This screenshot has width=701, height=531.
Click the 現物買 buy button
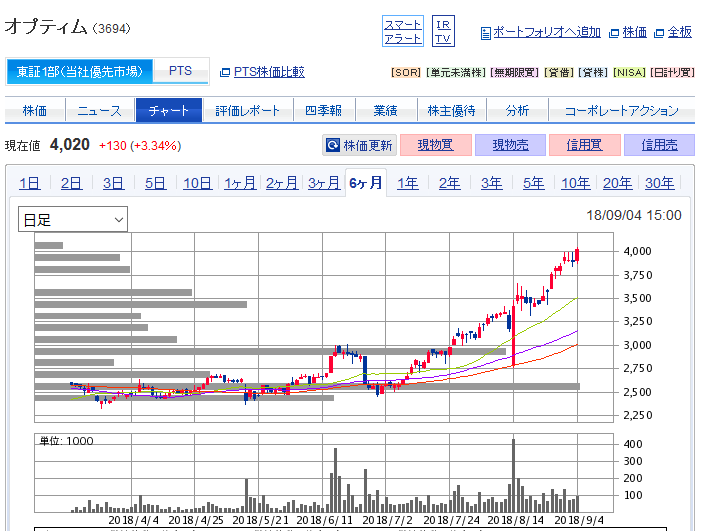click(x=435, y=145)
